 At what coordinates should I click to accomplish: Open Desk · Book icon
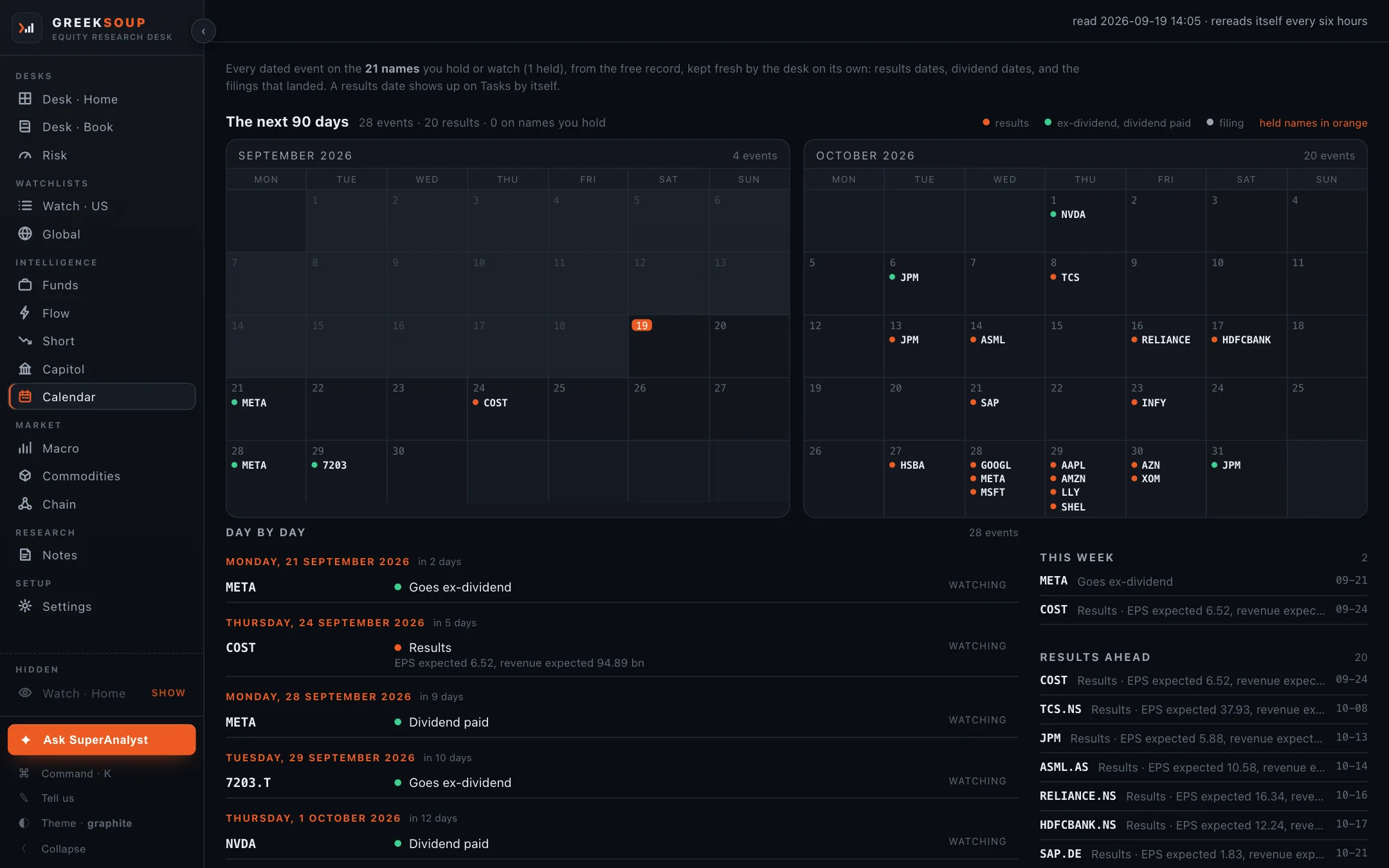click(25, 127)
